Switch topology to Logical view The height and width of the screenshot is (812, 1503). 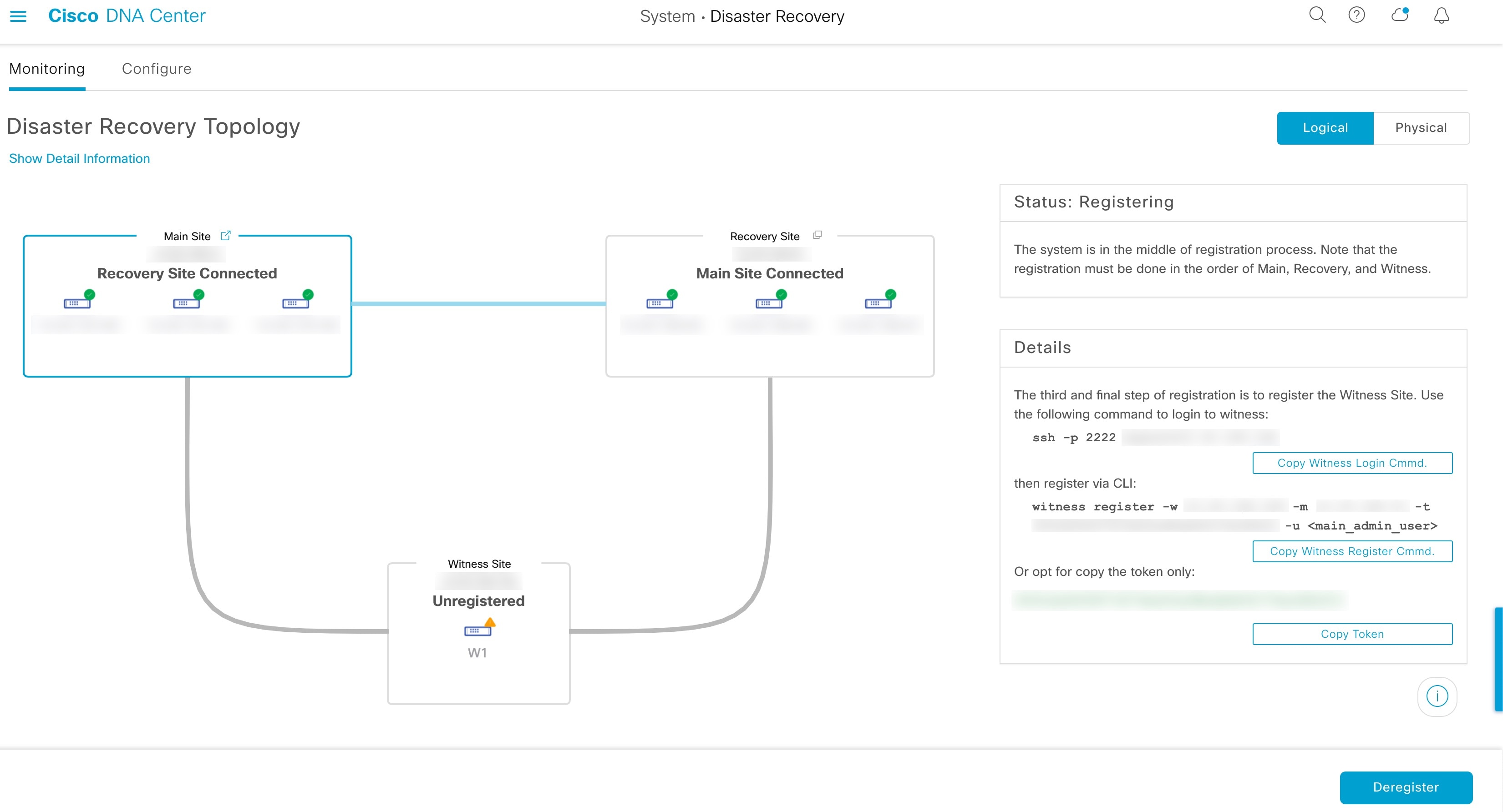(x=1325, y=128)
